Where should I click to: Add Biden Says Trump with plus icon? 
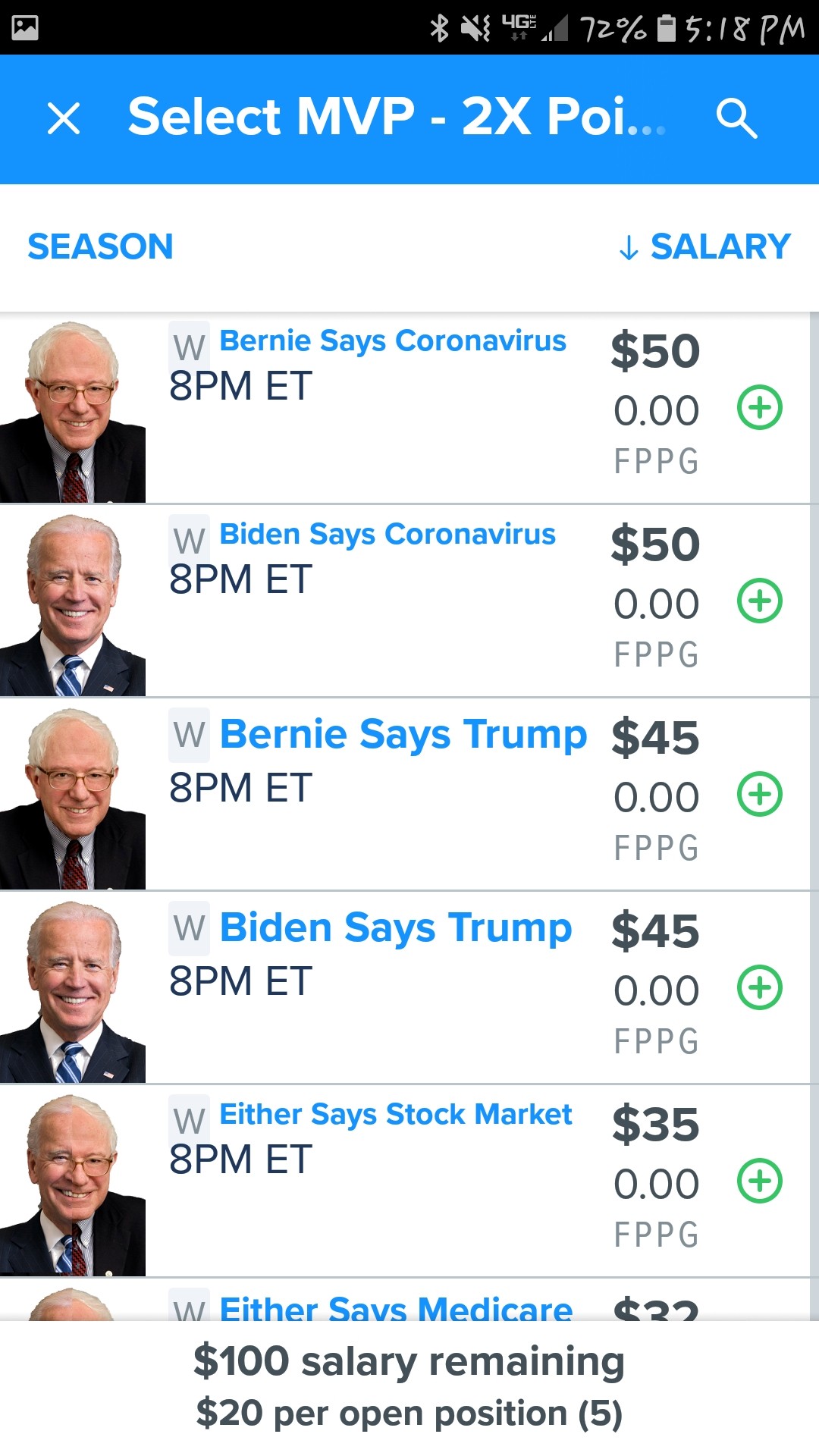(x=759, y=988)
